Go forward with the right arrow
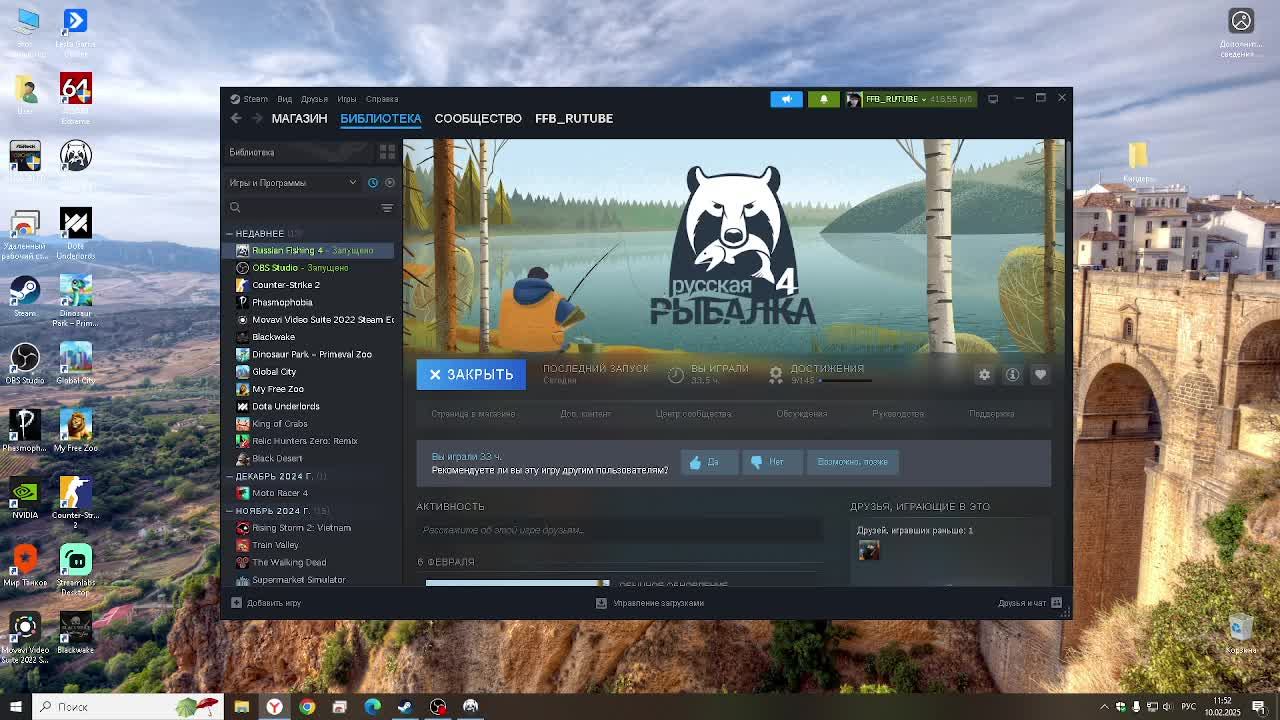 tap(257, 118)
